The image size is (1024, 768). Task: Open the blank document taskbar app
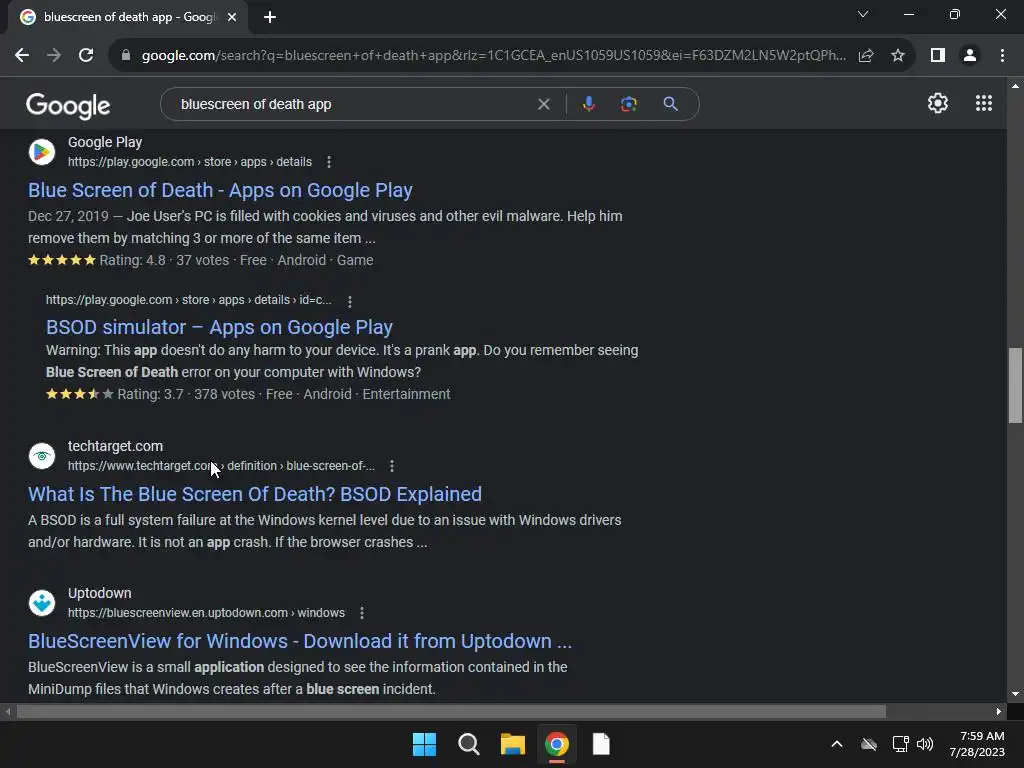[x=601, y=744]
